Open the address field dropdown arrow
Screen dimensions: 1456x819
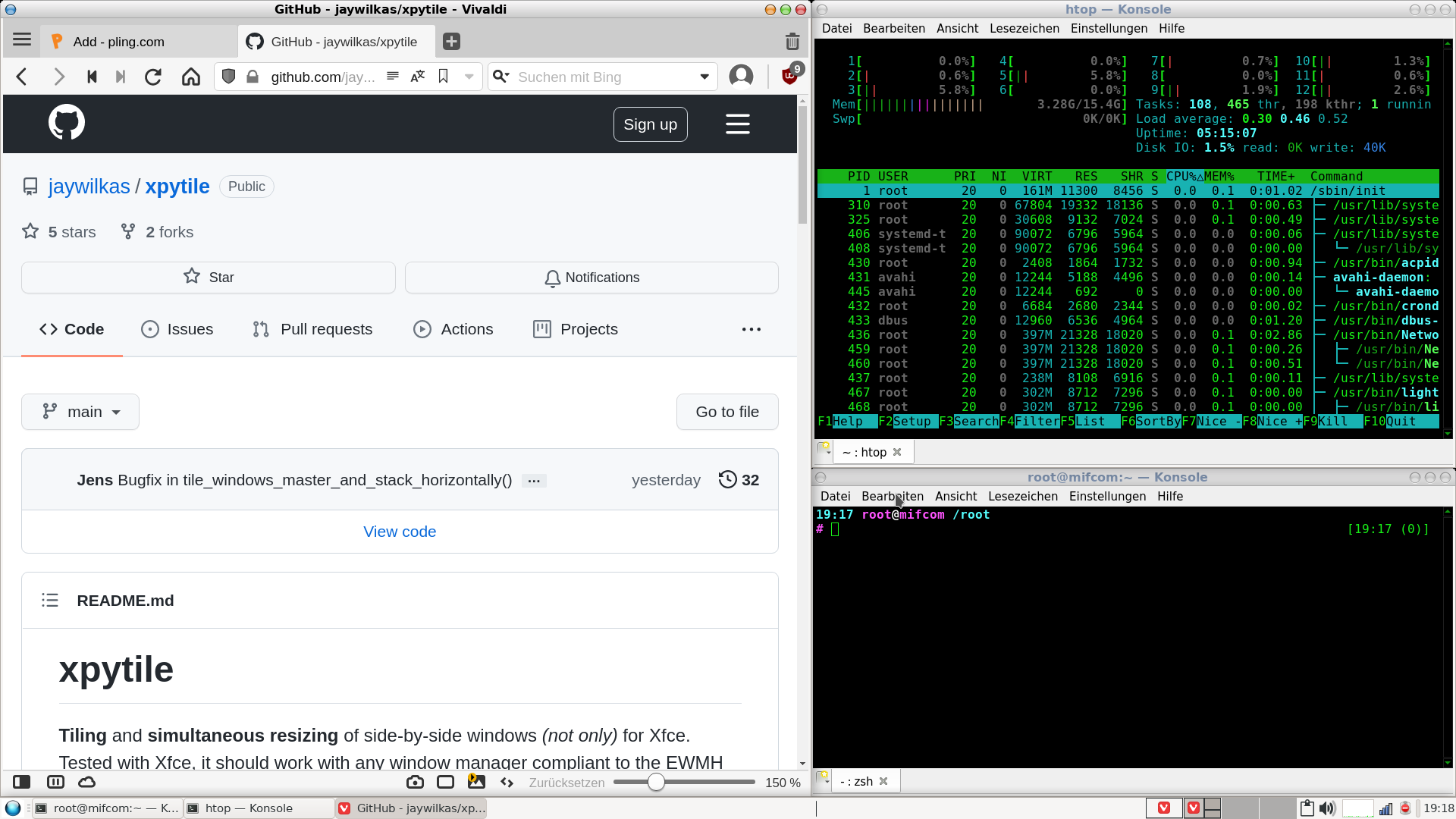469,77
